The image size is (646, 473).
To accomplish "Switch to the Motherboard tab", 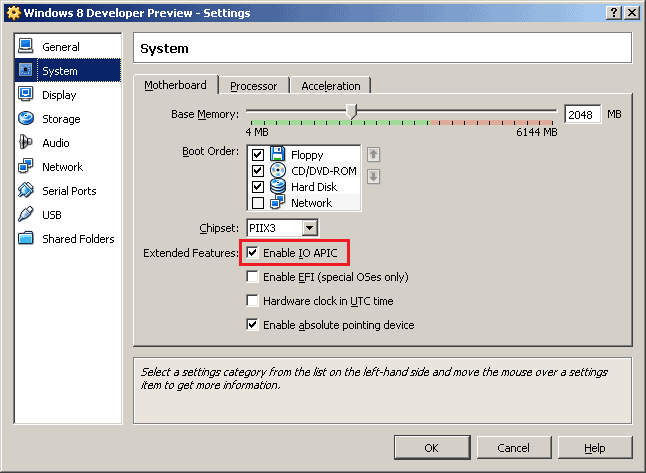I will (x=176, y=85).
